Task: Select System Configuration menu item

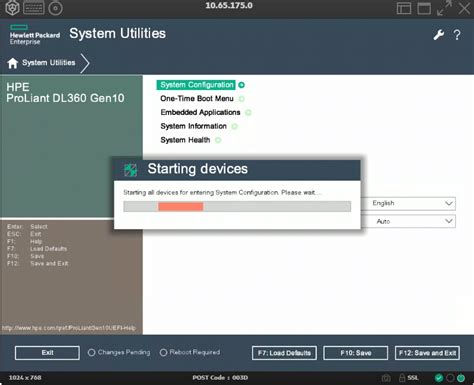Action: (x=196, y=85)
